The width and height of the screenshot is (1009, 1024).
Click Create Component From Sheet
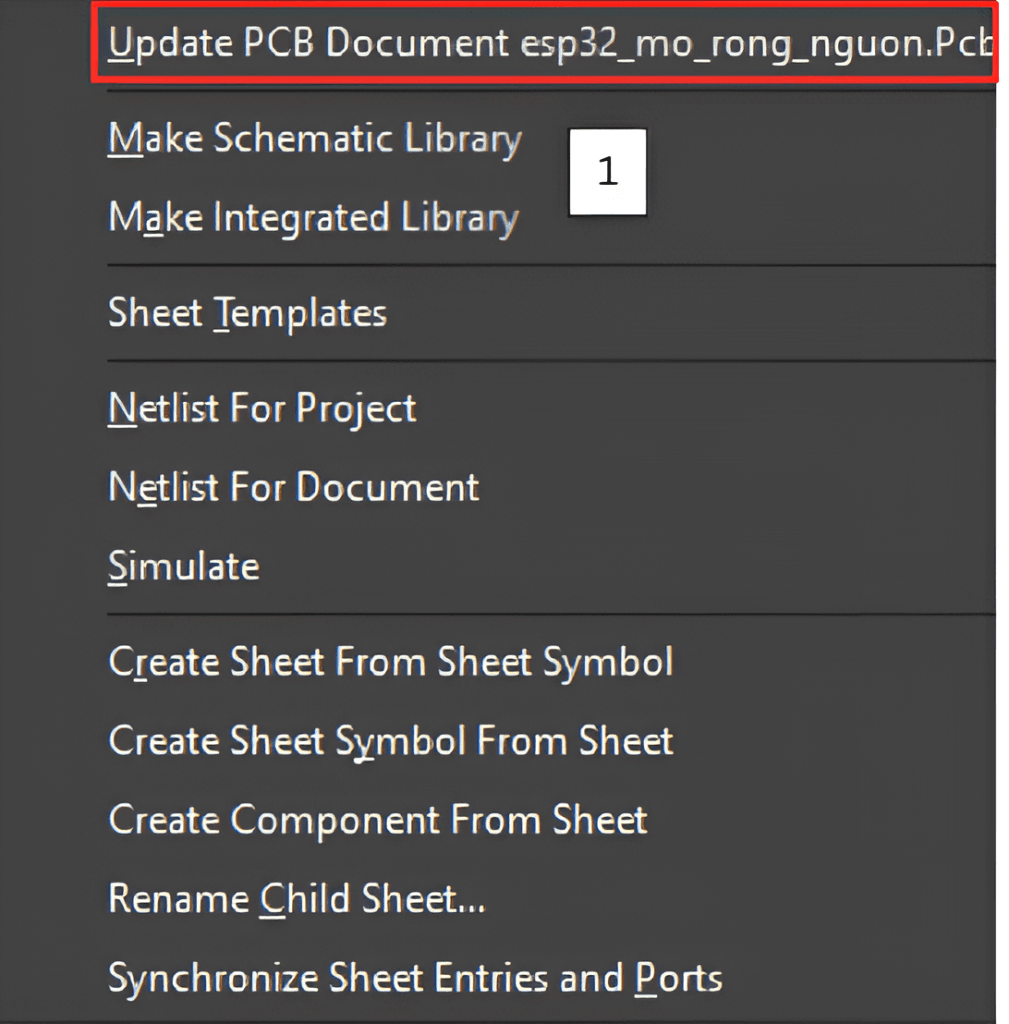tap(377, 820)
